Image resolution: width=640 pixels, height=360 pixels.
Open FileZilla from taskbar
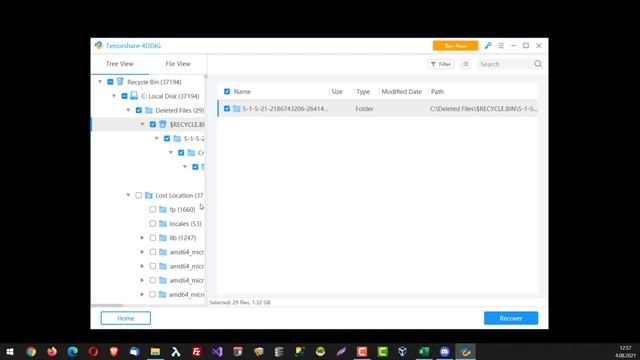pos(196,351)
